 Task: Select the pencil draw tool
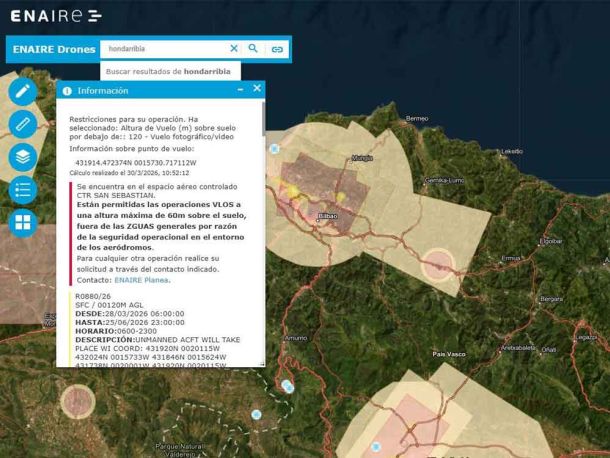click(23, 91)
